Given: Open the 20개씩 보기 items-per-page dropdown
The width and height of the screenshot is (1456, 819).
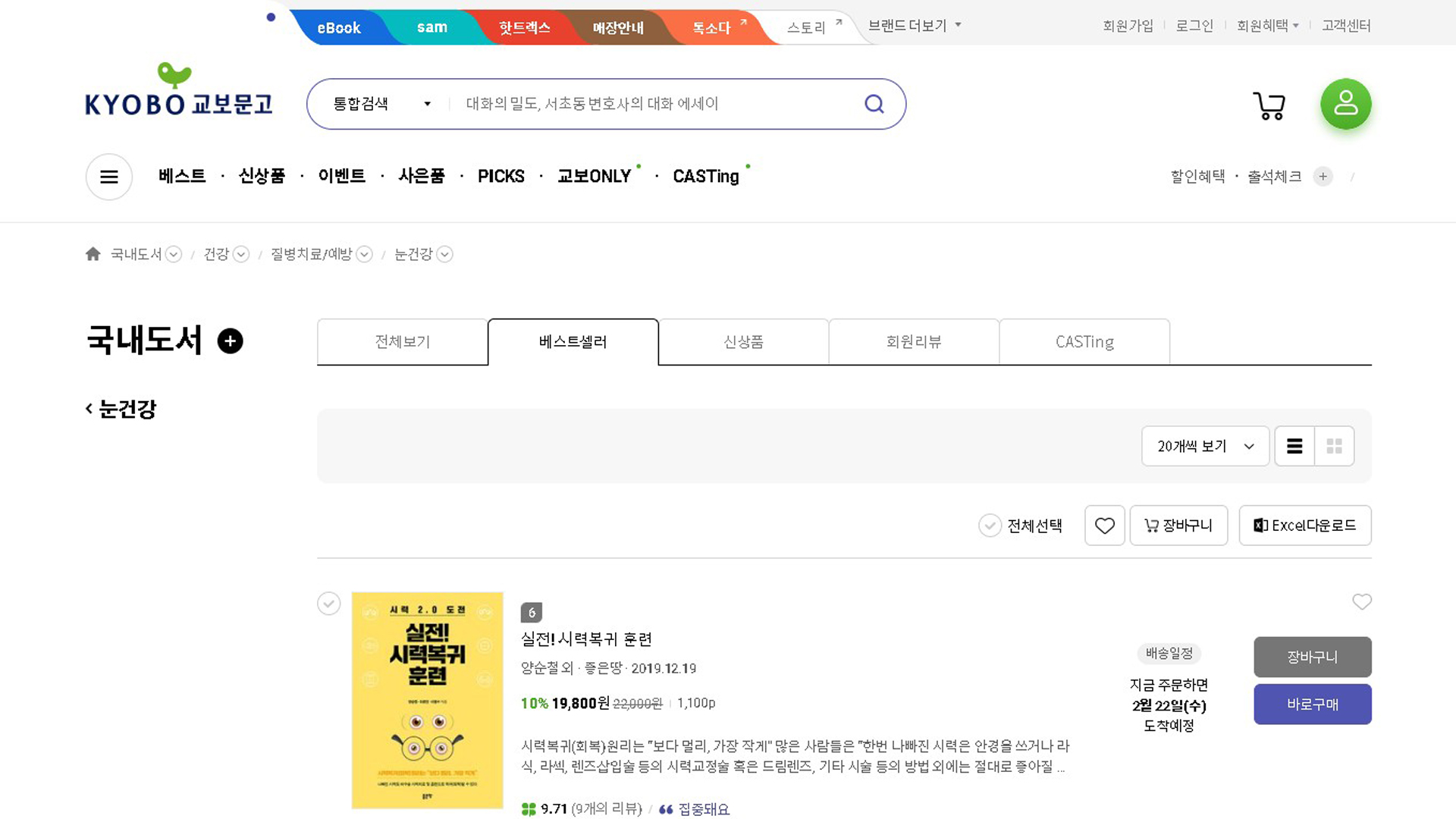Looking at the screenshot, I should tap(1204, 446).
